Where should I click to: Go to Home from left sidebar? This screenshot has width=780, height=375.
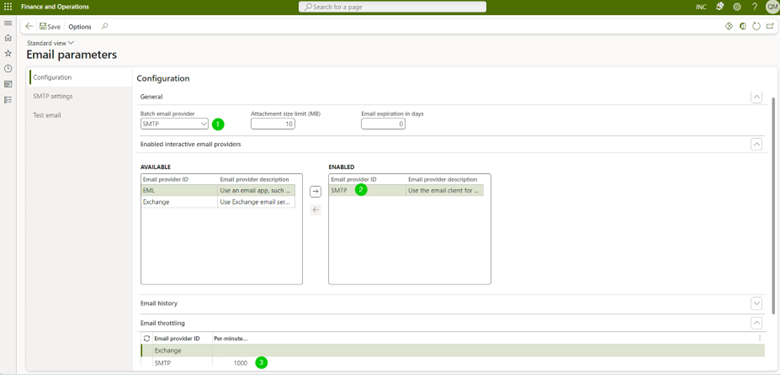[x=8, y=38]
